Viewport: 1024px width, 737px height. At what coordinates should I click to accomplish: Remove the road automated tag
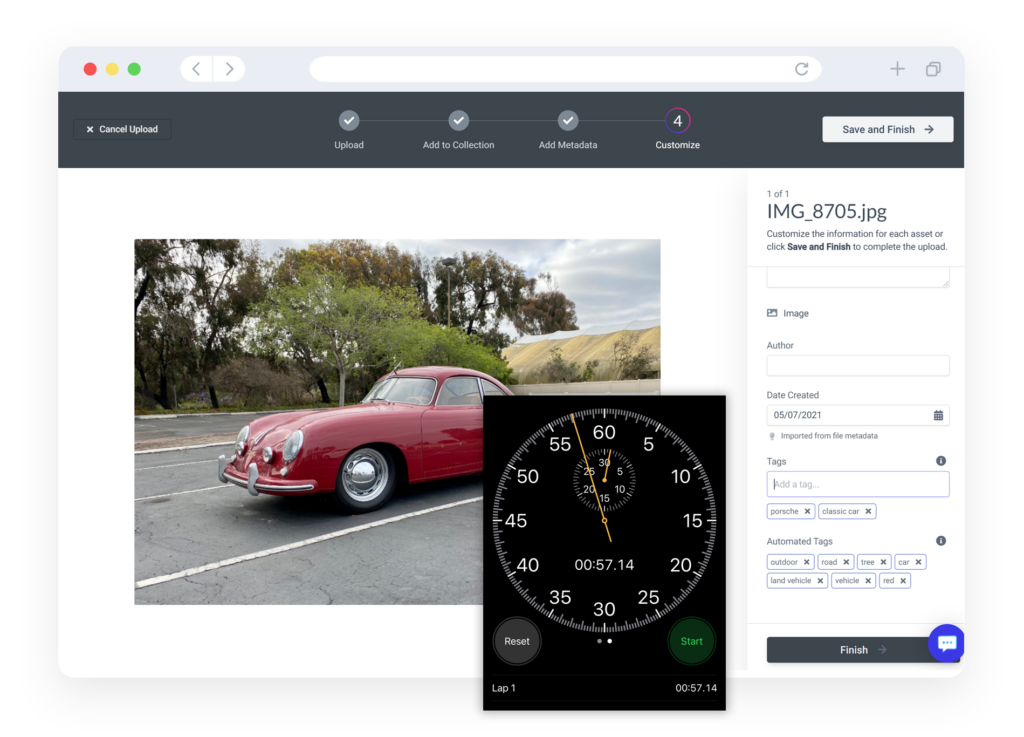click(846, 562)
